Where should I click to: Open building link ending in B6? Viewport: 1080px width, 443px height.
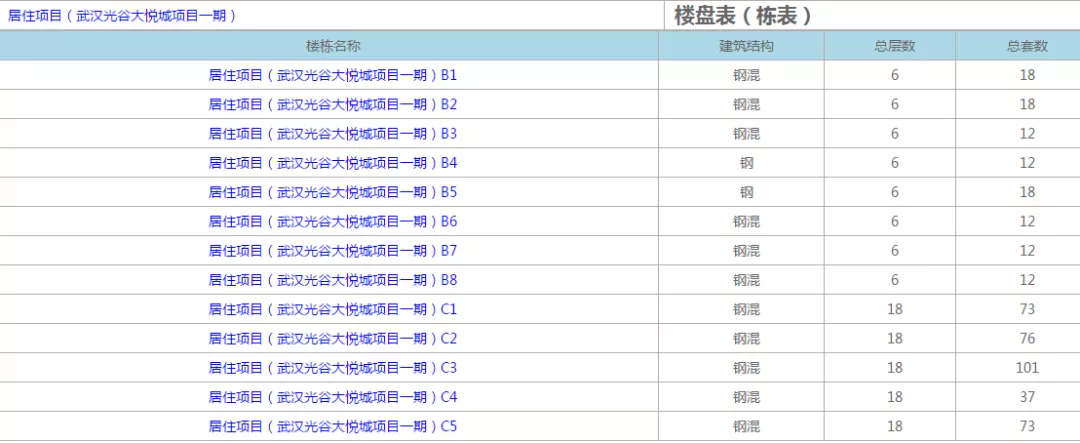pyautogui.click(x=333, y=221)
